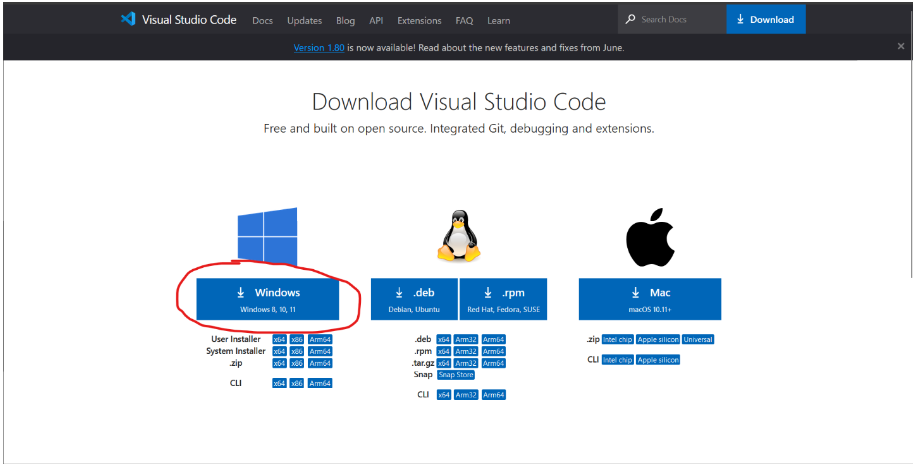Select User Installer x86 for Windows

297,339
